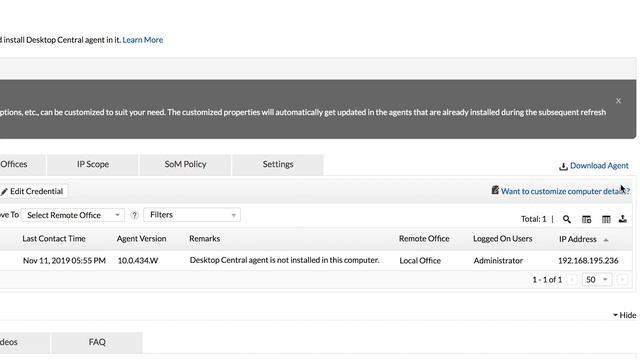Switch to the IP Scope tab
This screenshot has width=640, height=360.
click(93, 164)
